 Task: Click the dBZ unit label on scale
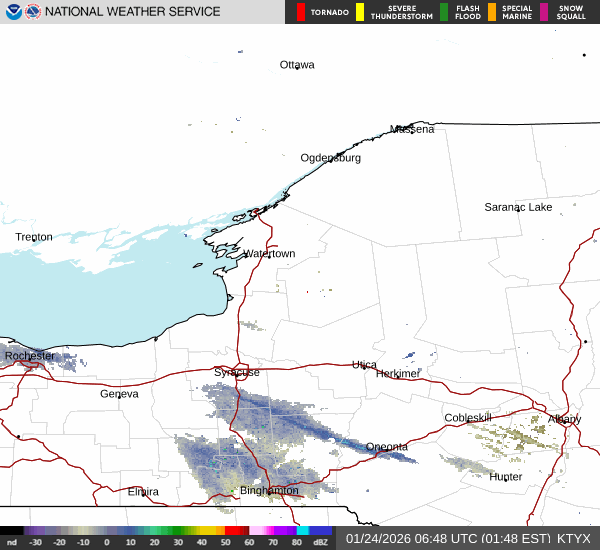[321, 542]
